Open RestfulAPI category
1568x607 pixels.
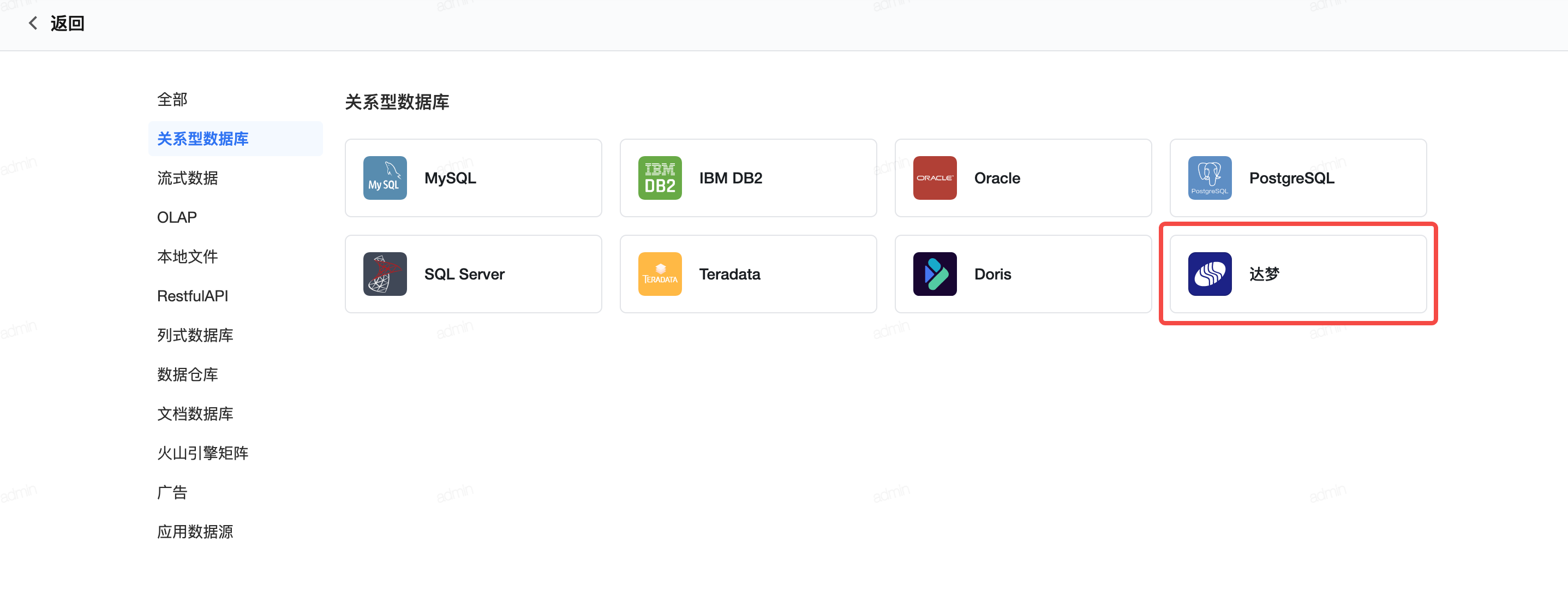pos(193,296)
